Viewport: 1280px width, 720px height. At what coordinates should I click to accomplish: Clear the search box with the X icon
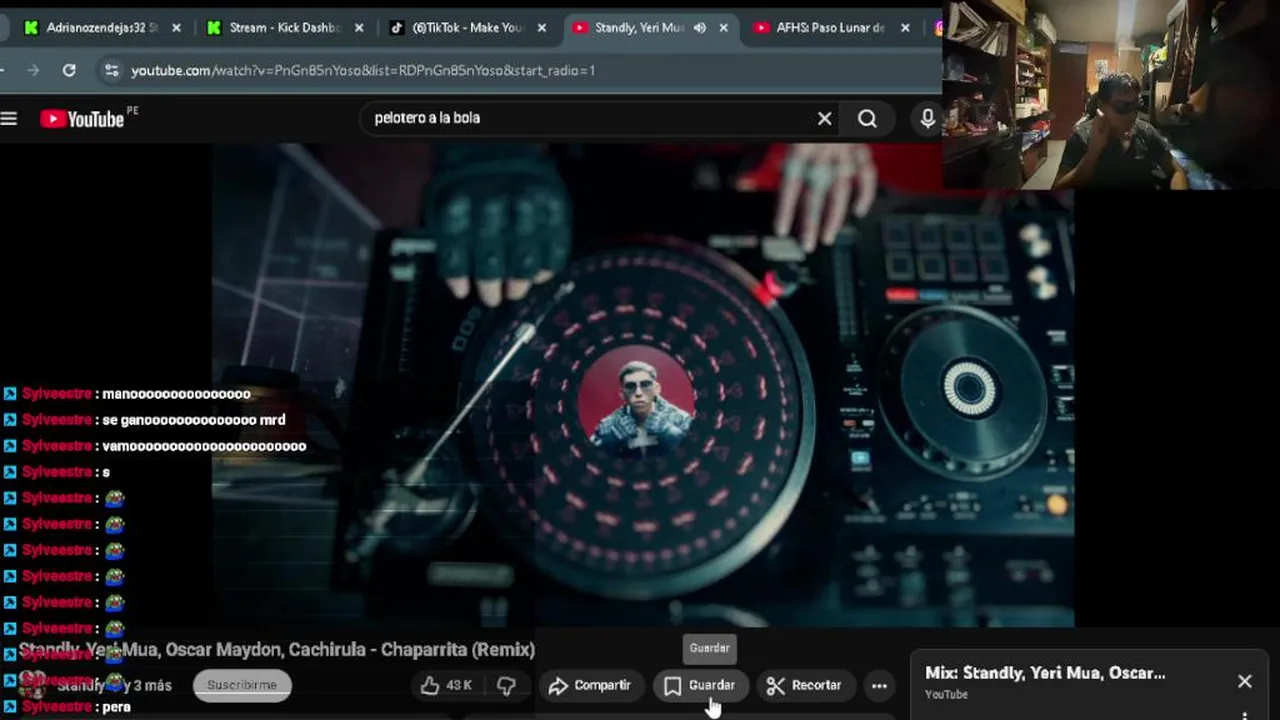[824, 119]
